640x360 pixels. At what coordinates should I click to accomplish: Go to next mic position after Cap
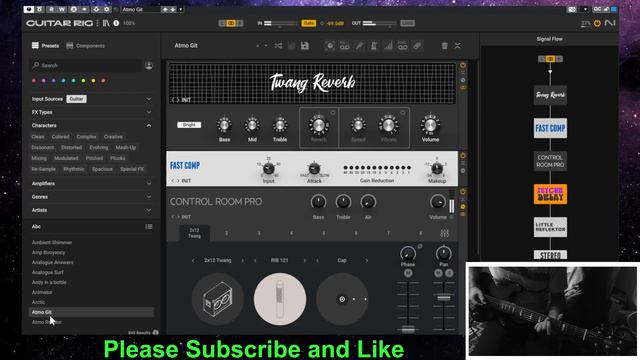[x=367, y=260]
